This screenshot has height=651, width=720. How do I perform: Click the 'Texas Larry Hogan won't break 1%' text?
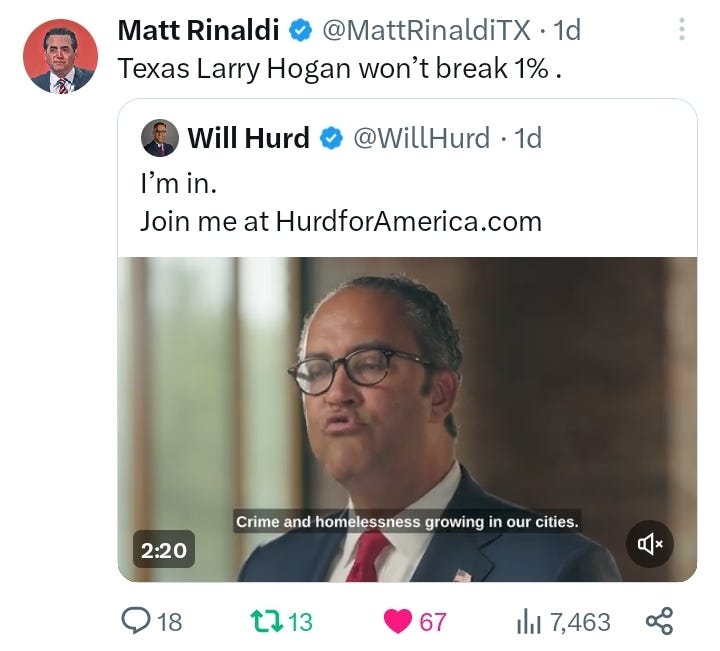pyautogui.click(x=340, y=69)
